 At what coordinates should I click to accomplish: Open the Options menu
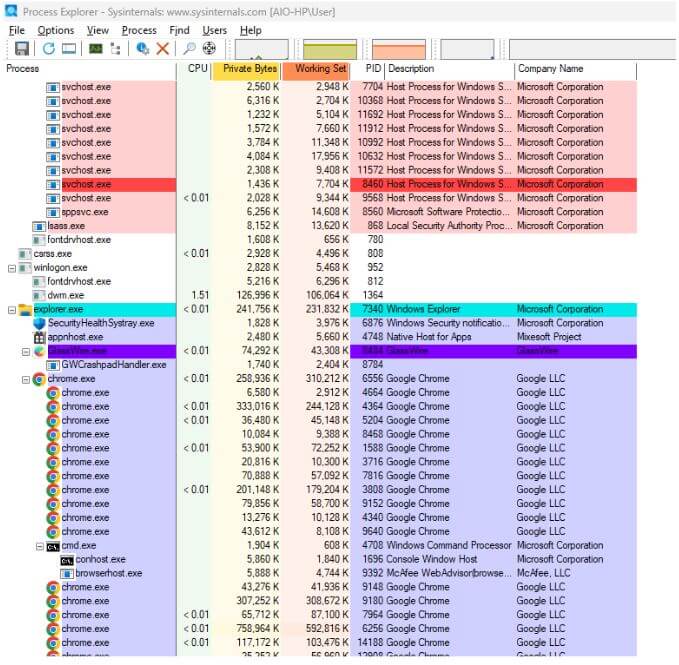pos(56,30)
